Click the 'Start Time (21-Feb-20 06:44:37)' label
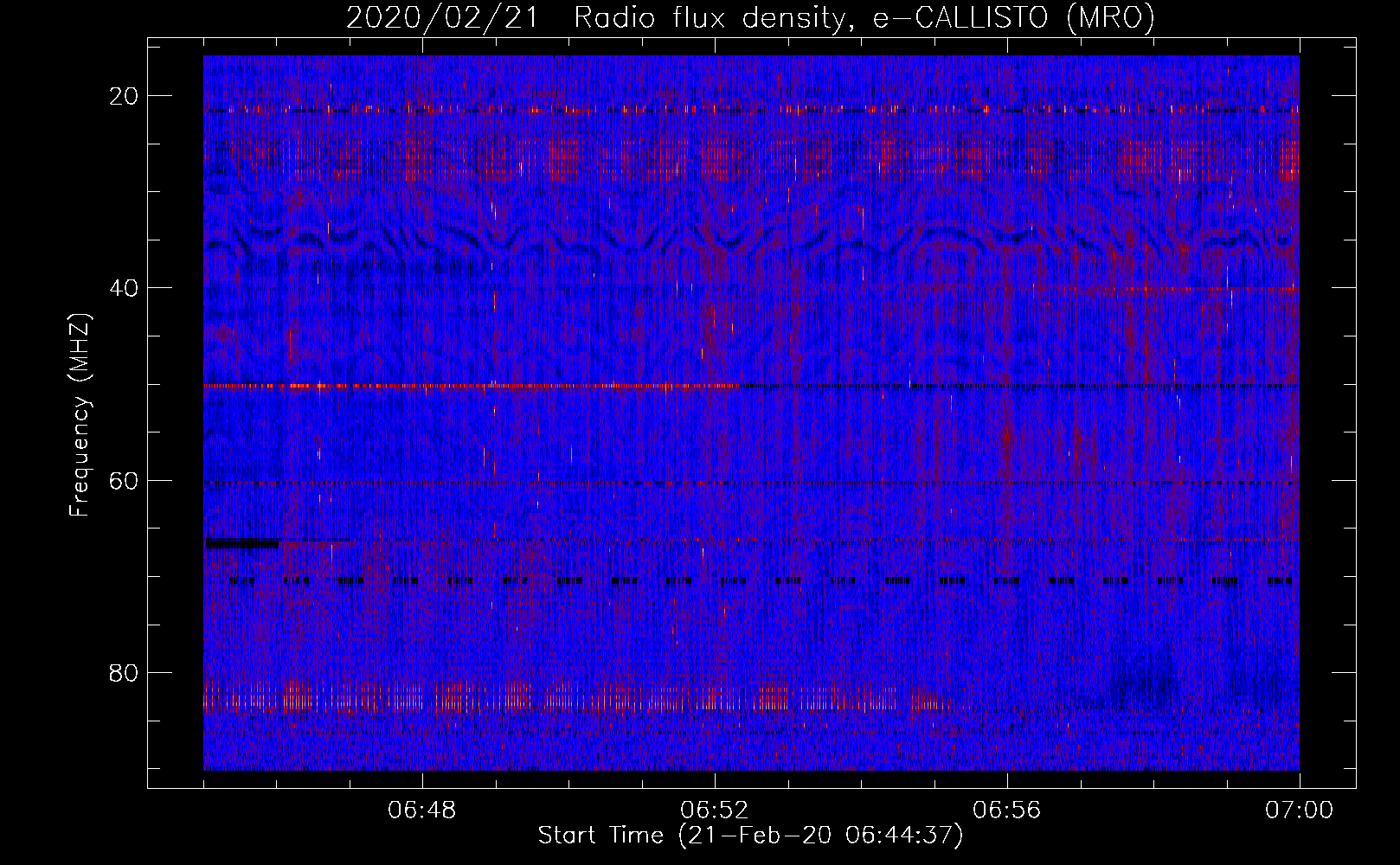Image resolution: width=1400 pixels, height=865 pixels. (x=750, y=836)
